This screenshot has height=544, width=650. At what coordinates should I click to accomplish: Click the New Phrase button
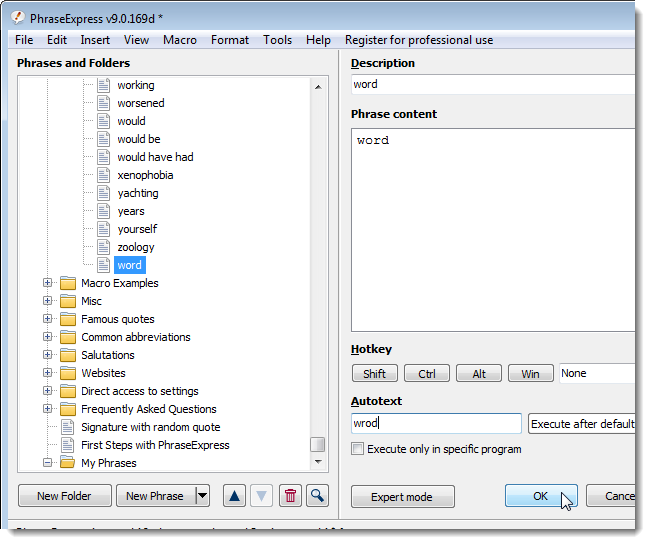[155, 495]
